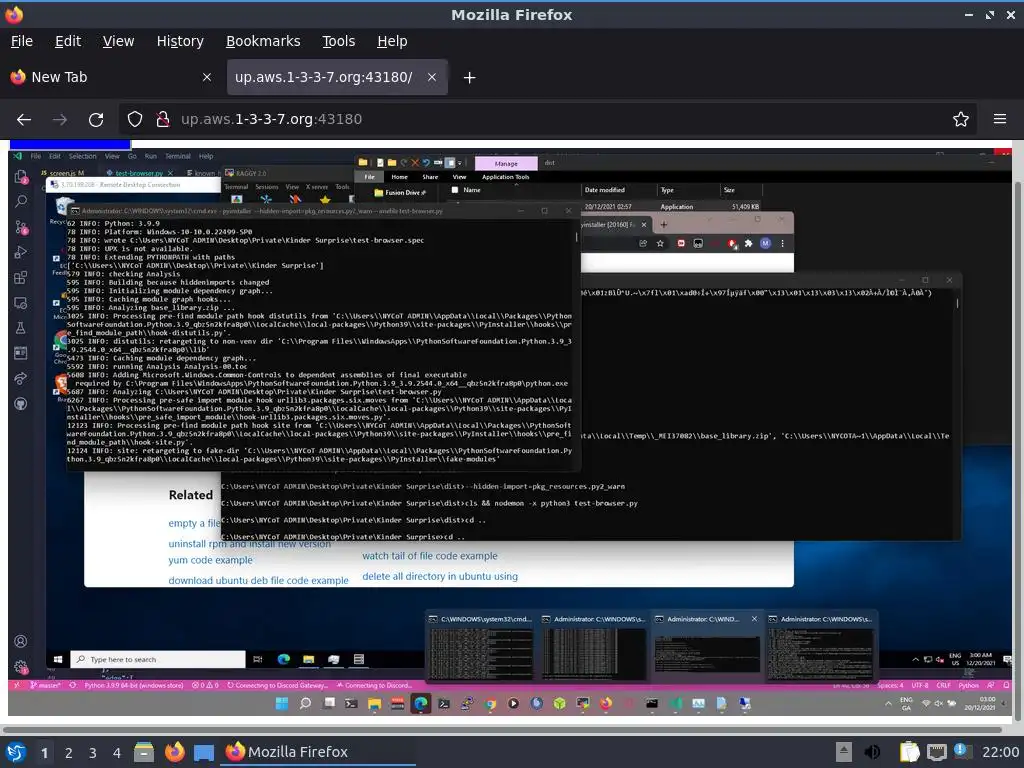Switch to workspace 2
The image size is (1024, 768).
[x=69, y=753]
